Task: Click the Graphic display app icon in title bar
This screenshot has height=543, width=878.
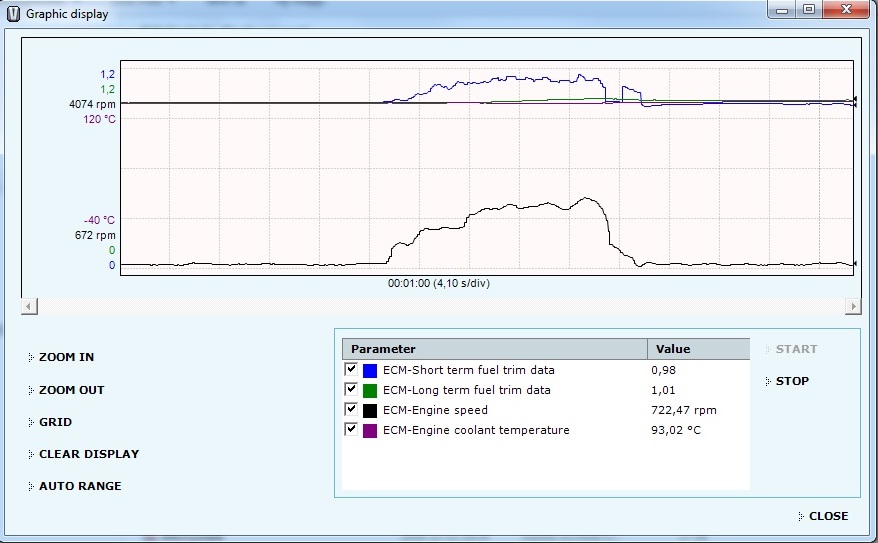Action: coord(12,14)
